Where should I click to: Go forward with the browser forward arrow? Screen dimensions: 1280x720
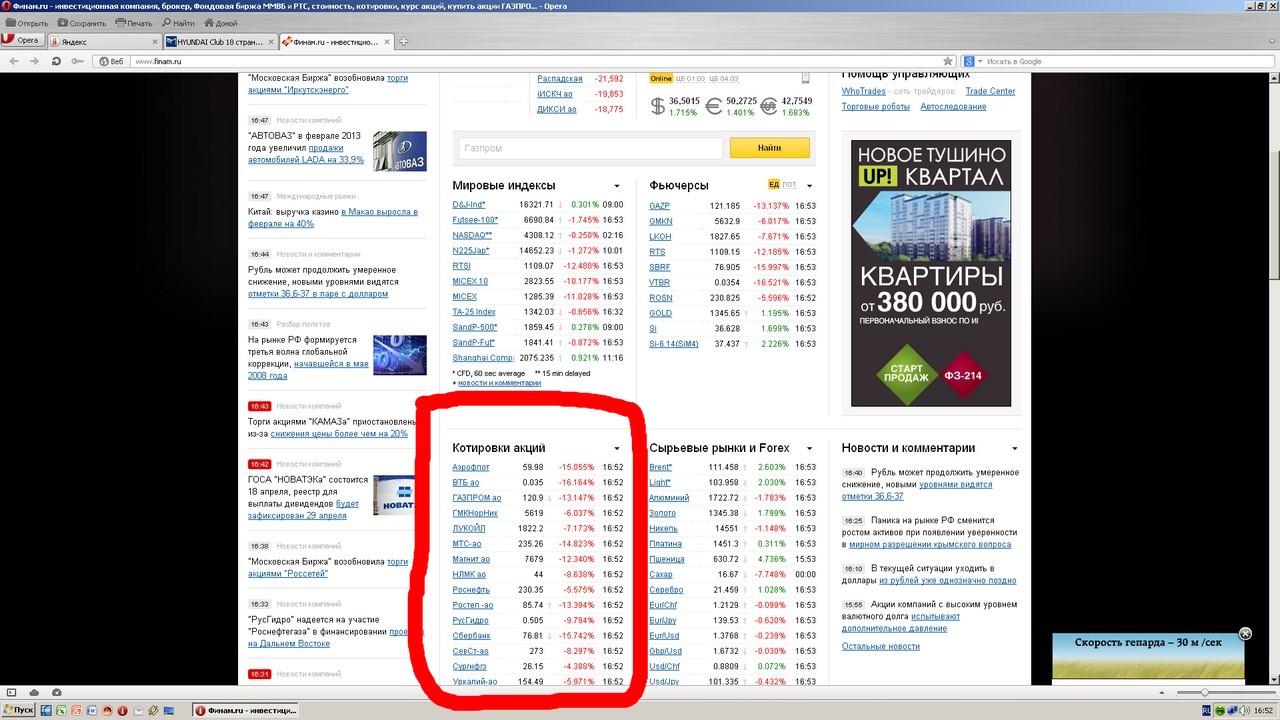coord(34,61)
